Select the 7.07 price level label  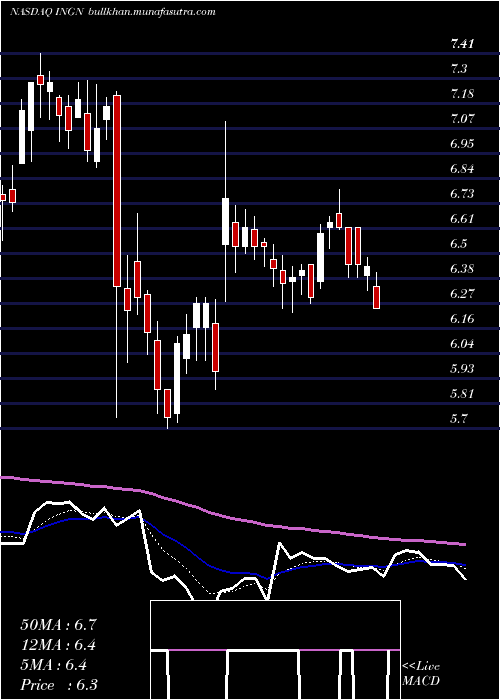462,119
